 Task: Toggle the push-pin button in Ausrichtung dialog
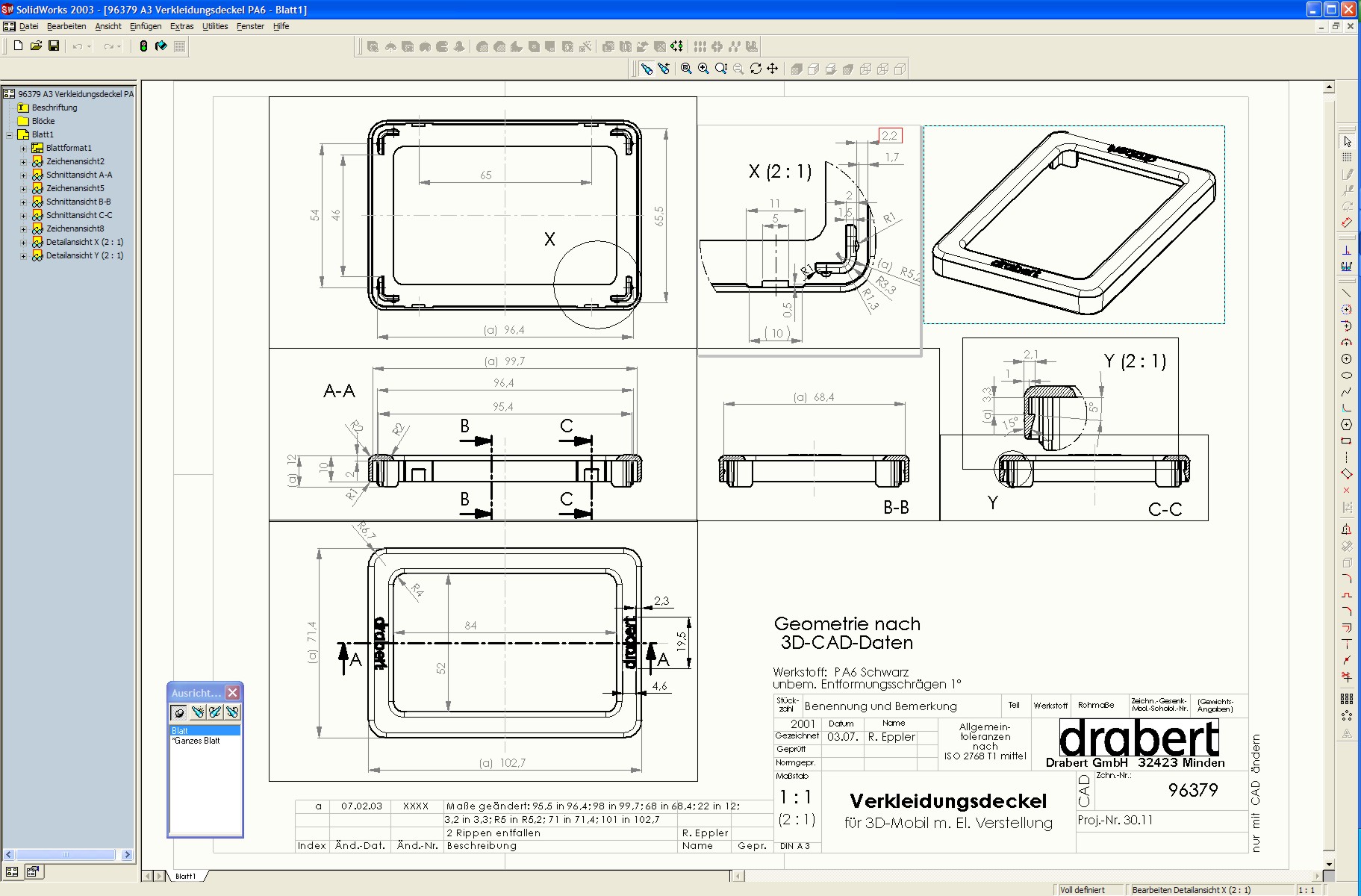[x=180, y=712]
